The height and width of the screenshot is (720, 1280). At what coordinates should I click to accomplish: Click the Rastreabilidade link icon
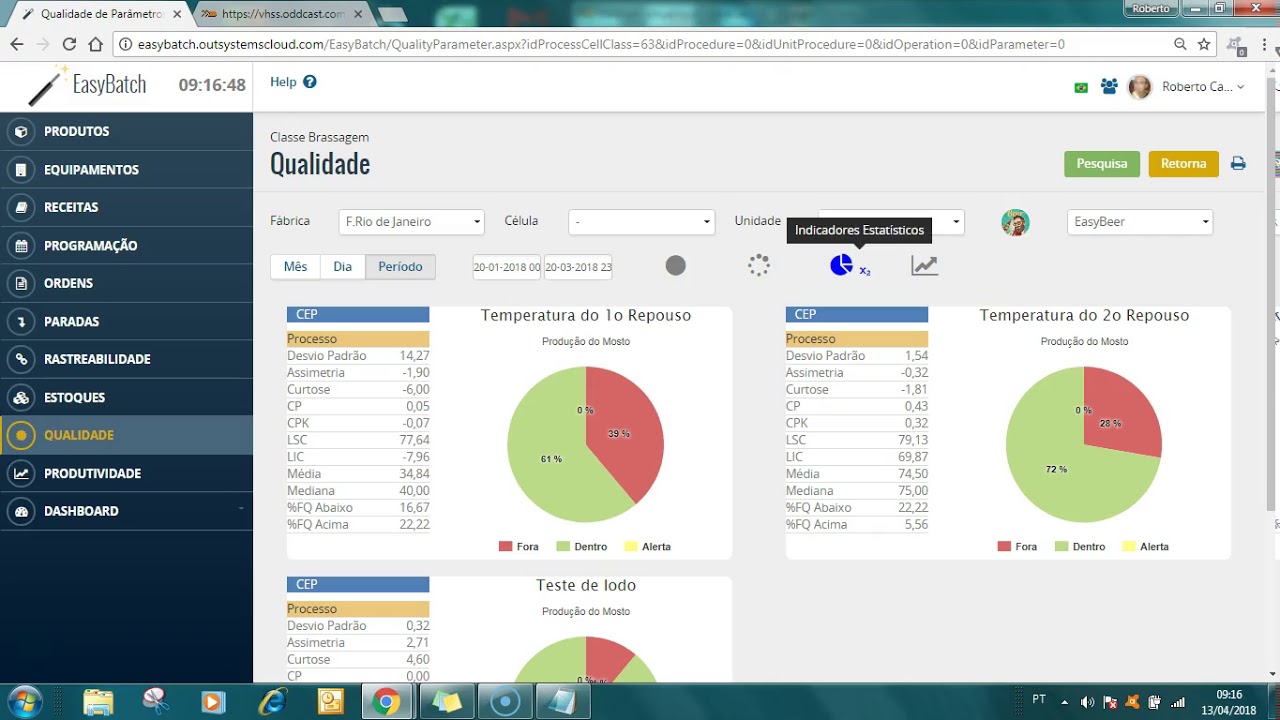point(21,359)
